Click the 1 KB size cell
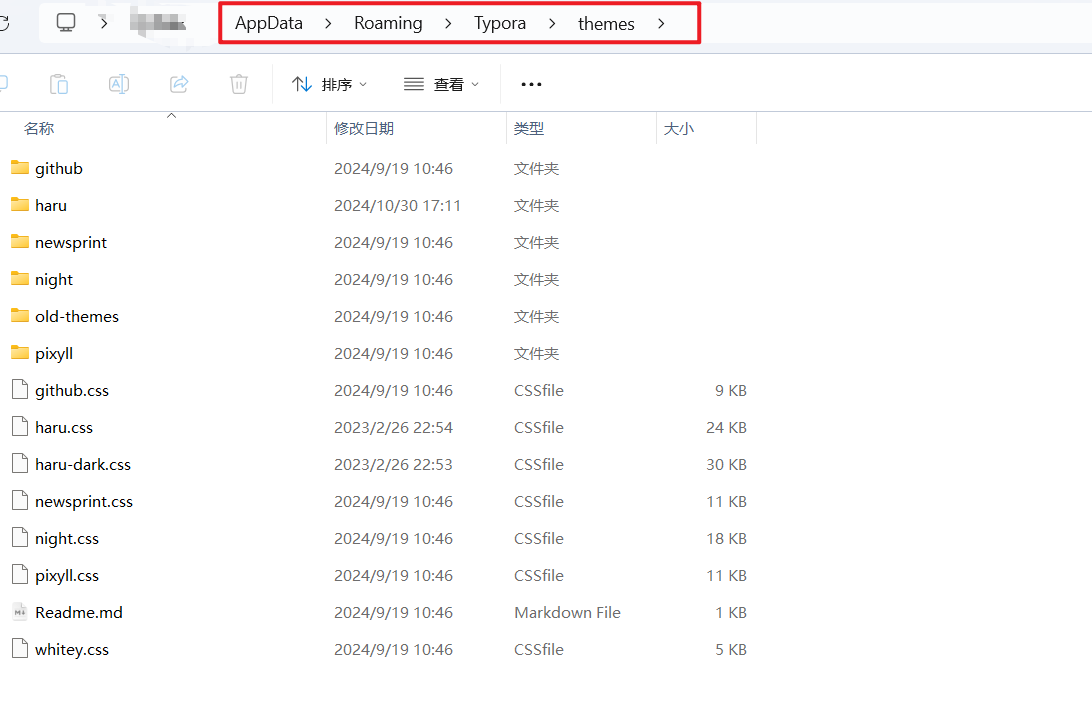1092x721 pixels. click(731, 612)
